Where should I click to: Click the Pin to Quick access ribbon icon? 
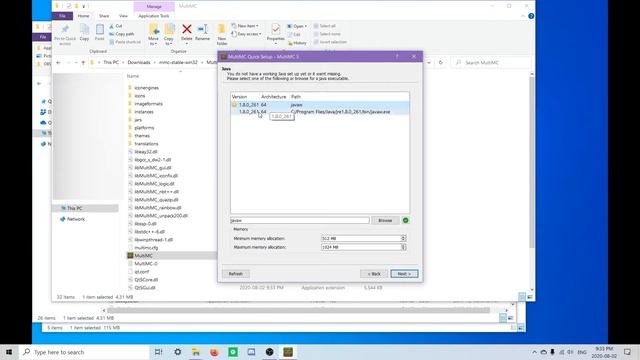(x=65, y=34)
